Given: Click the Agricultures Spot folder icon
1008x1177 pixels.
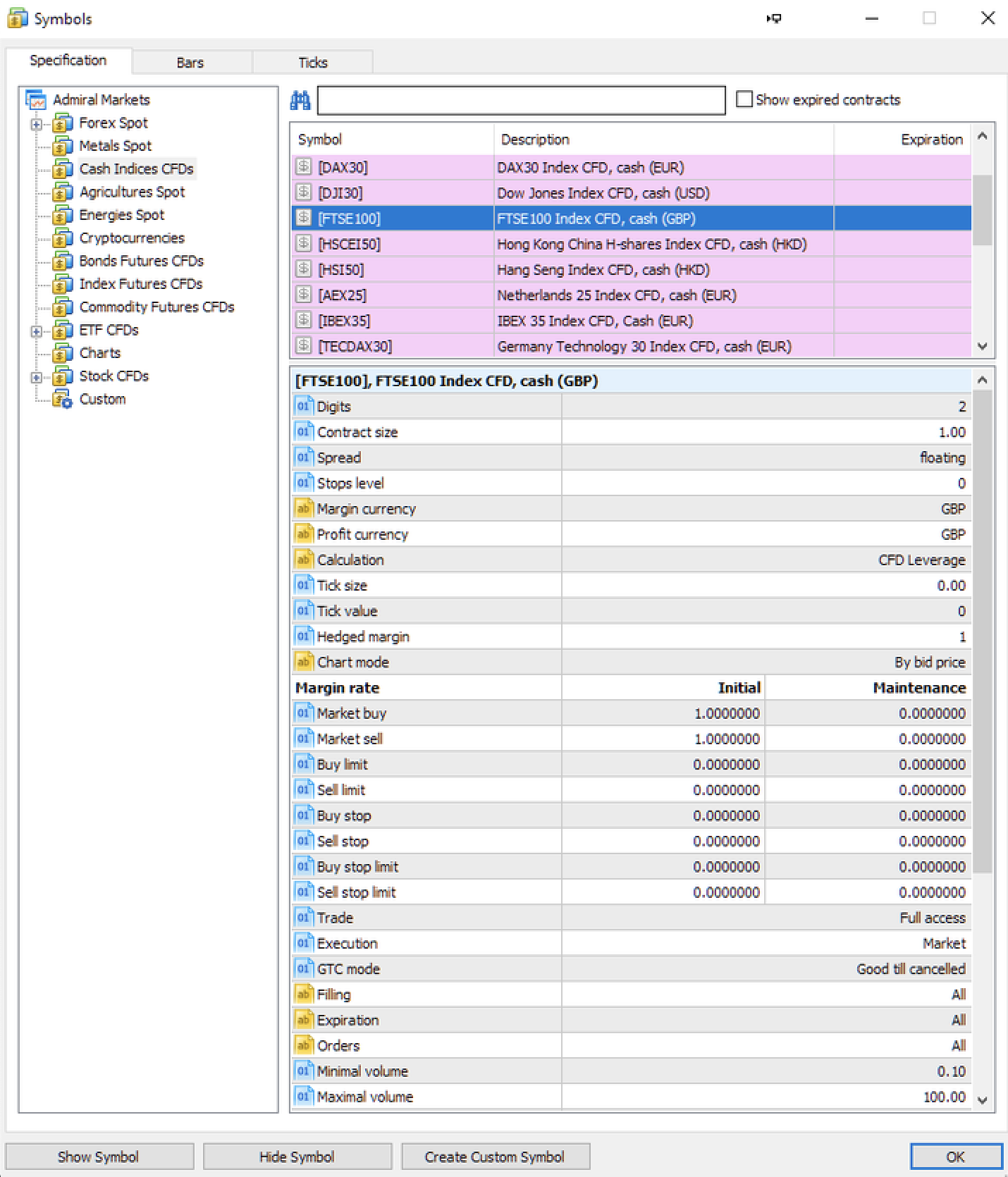Looking at the screenshot, I should (x=63, y=192).
